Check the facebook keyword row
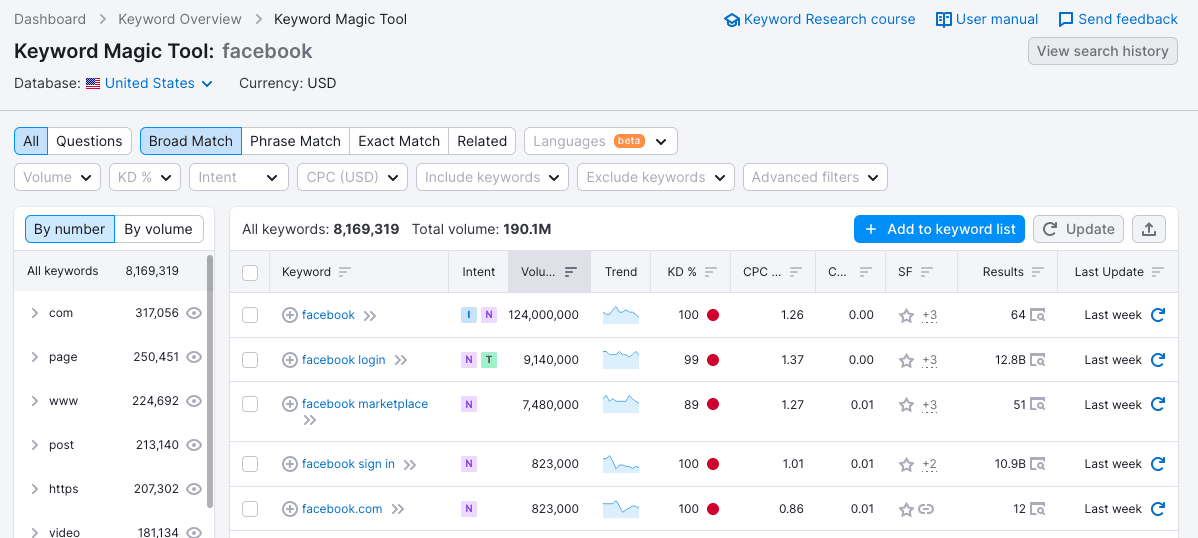The height and width of the screenshot is (538, 1198). coord(250,315)
